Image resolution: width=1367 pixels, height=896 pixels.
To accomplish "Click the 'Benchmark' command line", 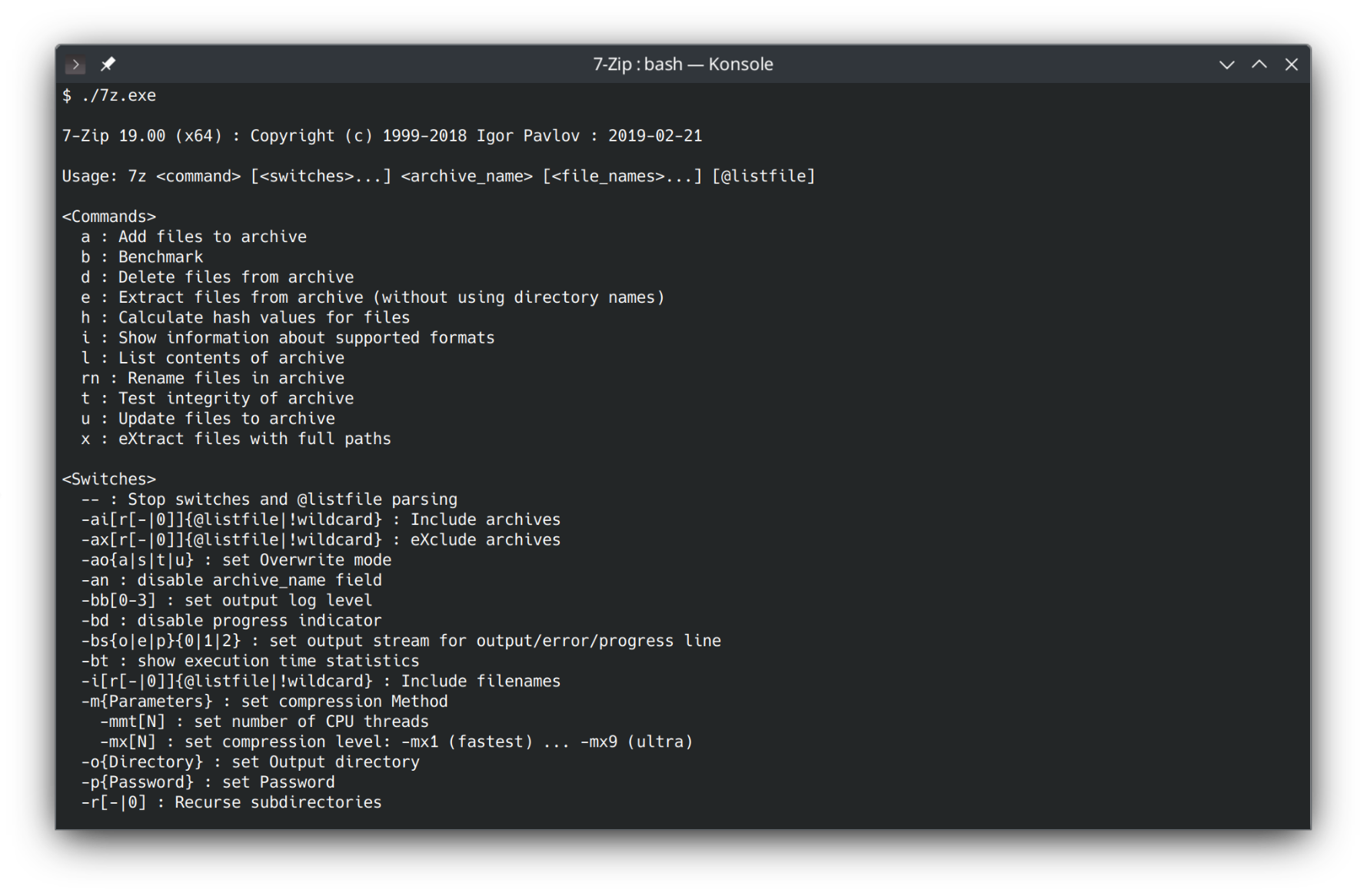I will (x=142, y=257).
